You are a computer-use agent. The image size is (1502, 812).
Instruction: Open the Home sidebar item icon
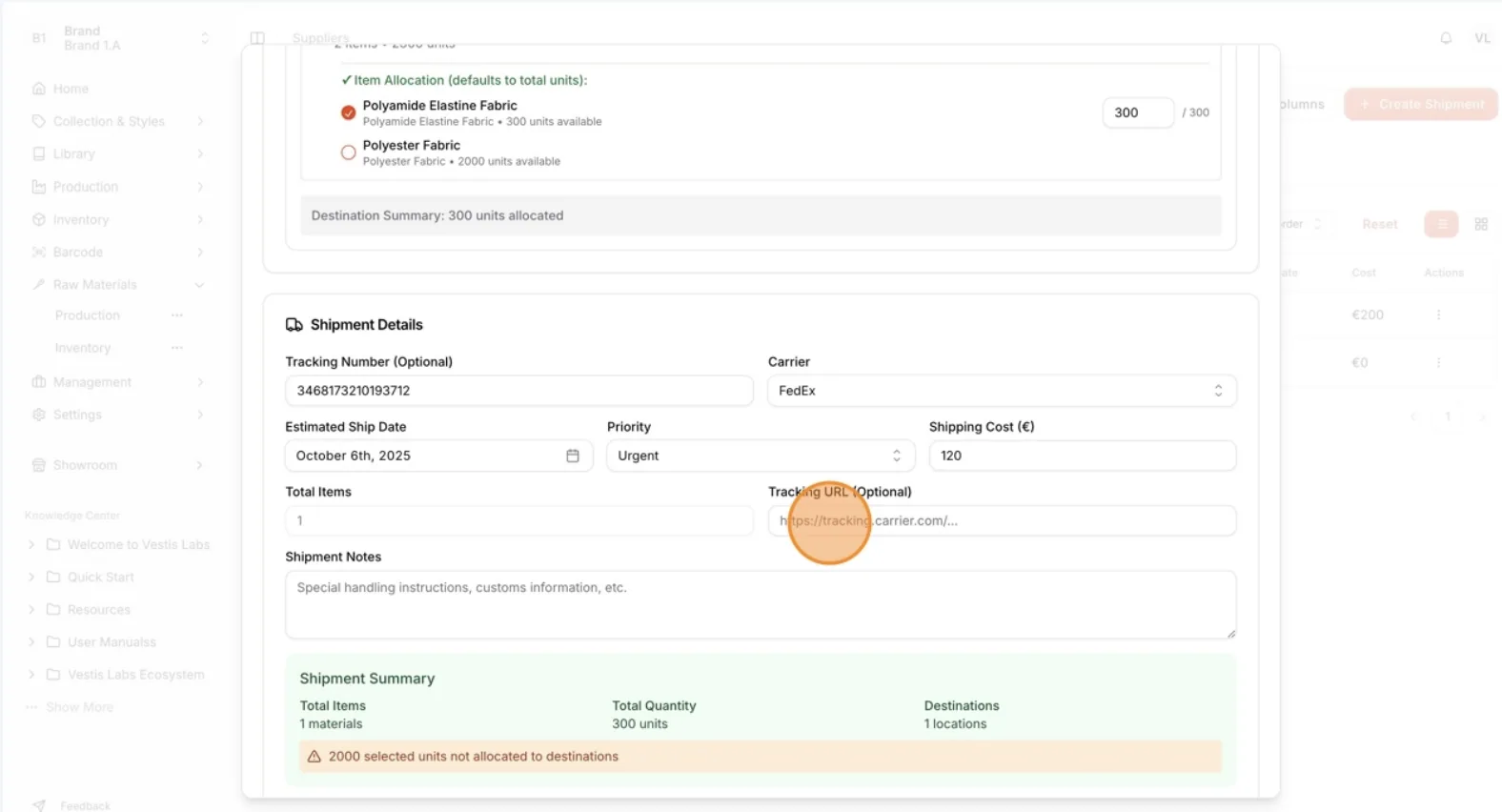39,89
